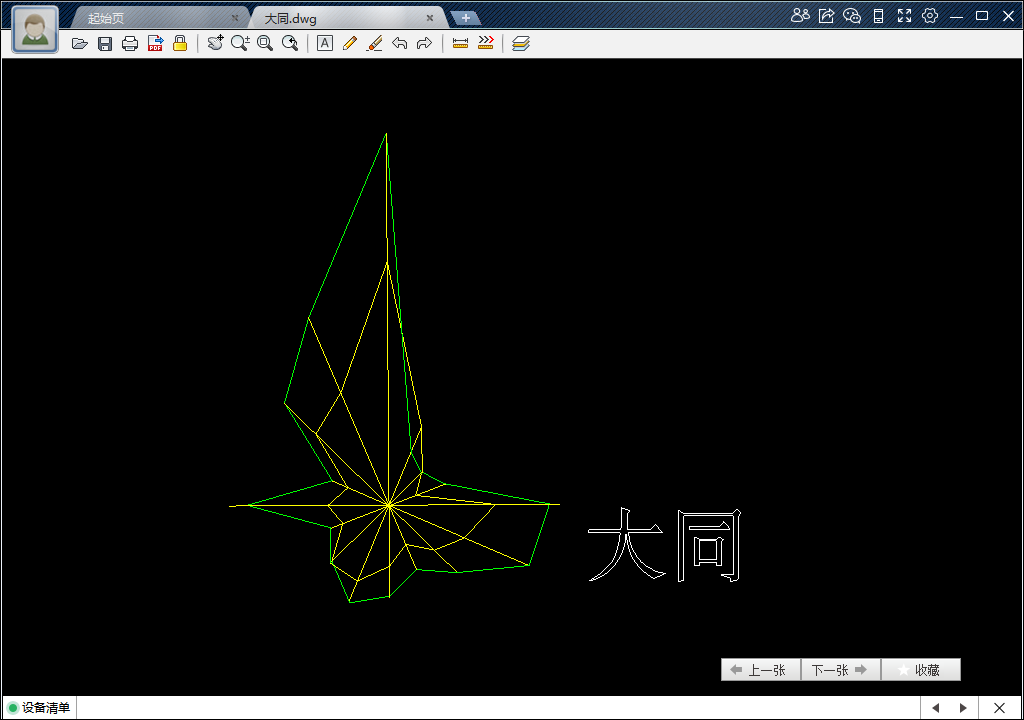Pick the brush markup tool
The image size is (1024, 720).
click(374, 43)
